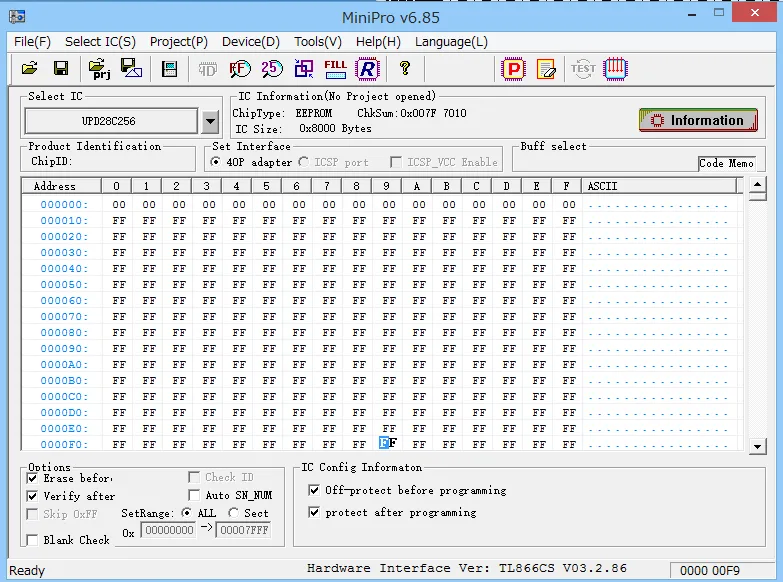
Task: Click address row label 0000E0:
Action: click(64, 428)
